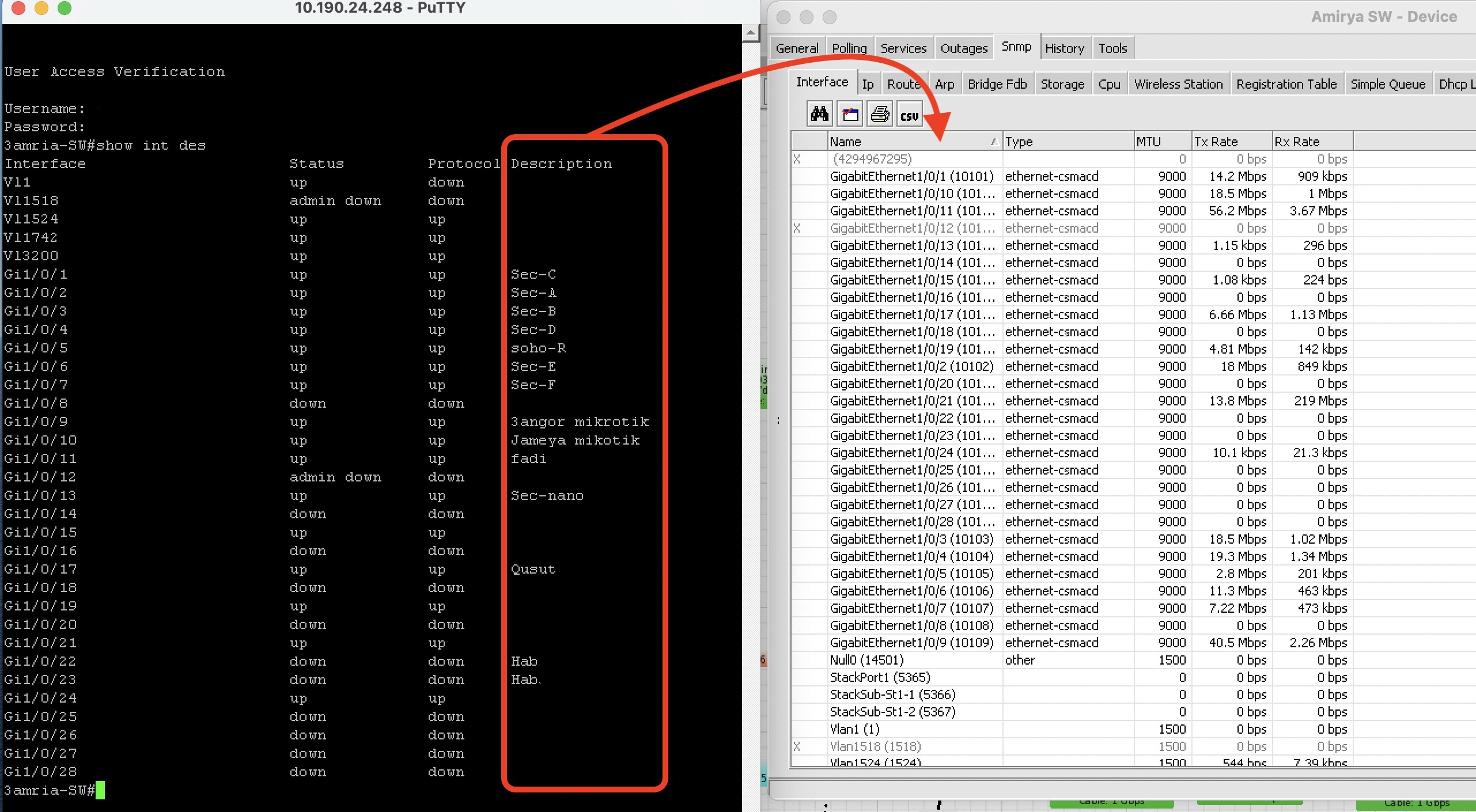Open the column selection window icon
The width and height of the screenshot is (1476, 812).
click(x=849, y=113)
